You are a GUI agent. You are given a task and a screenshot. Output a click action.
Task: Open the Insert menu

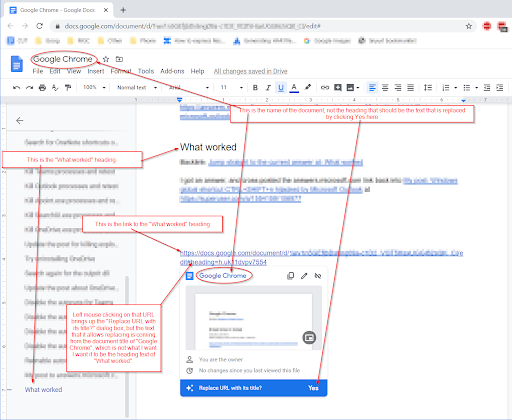(96, 71)
